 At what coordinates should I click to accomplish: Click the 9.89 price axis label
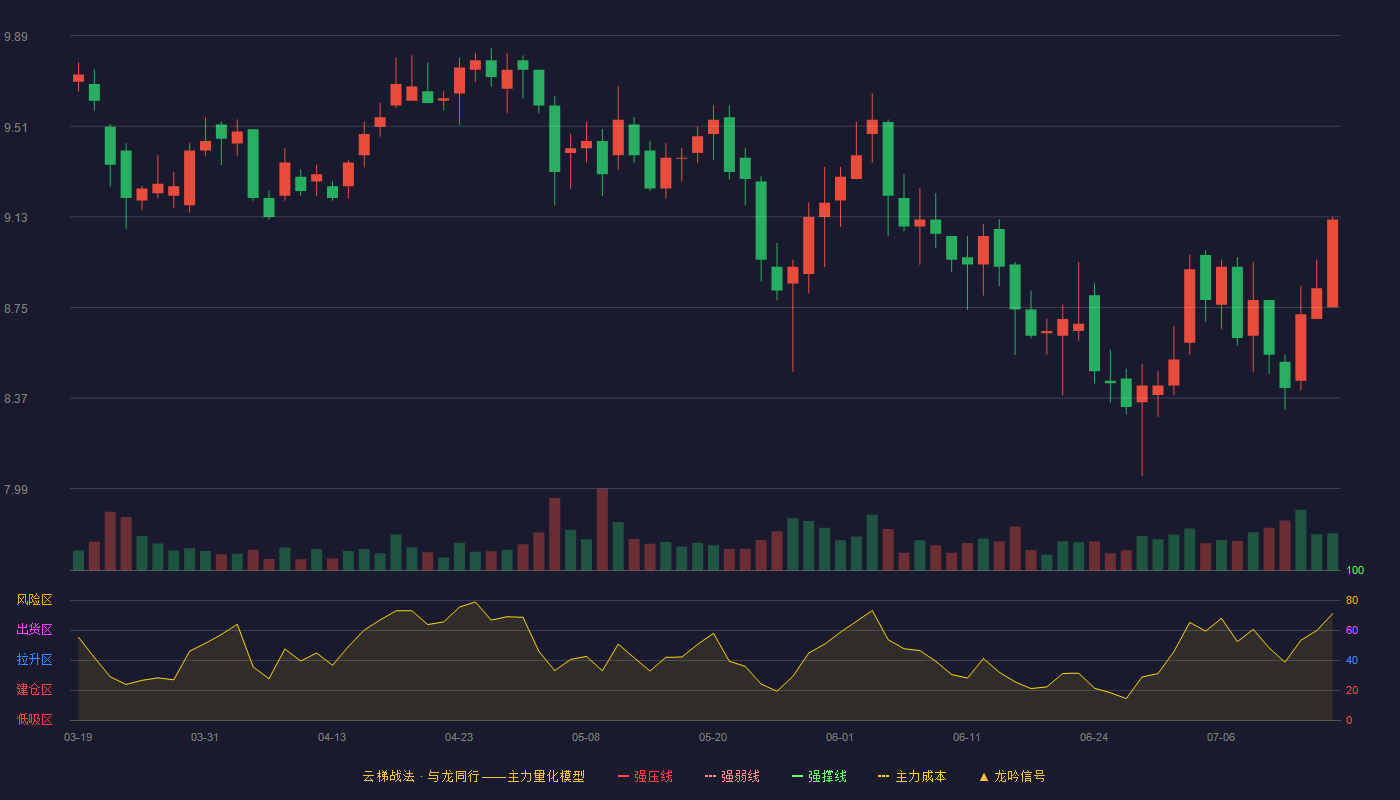16,37
